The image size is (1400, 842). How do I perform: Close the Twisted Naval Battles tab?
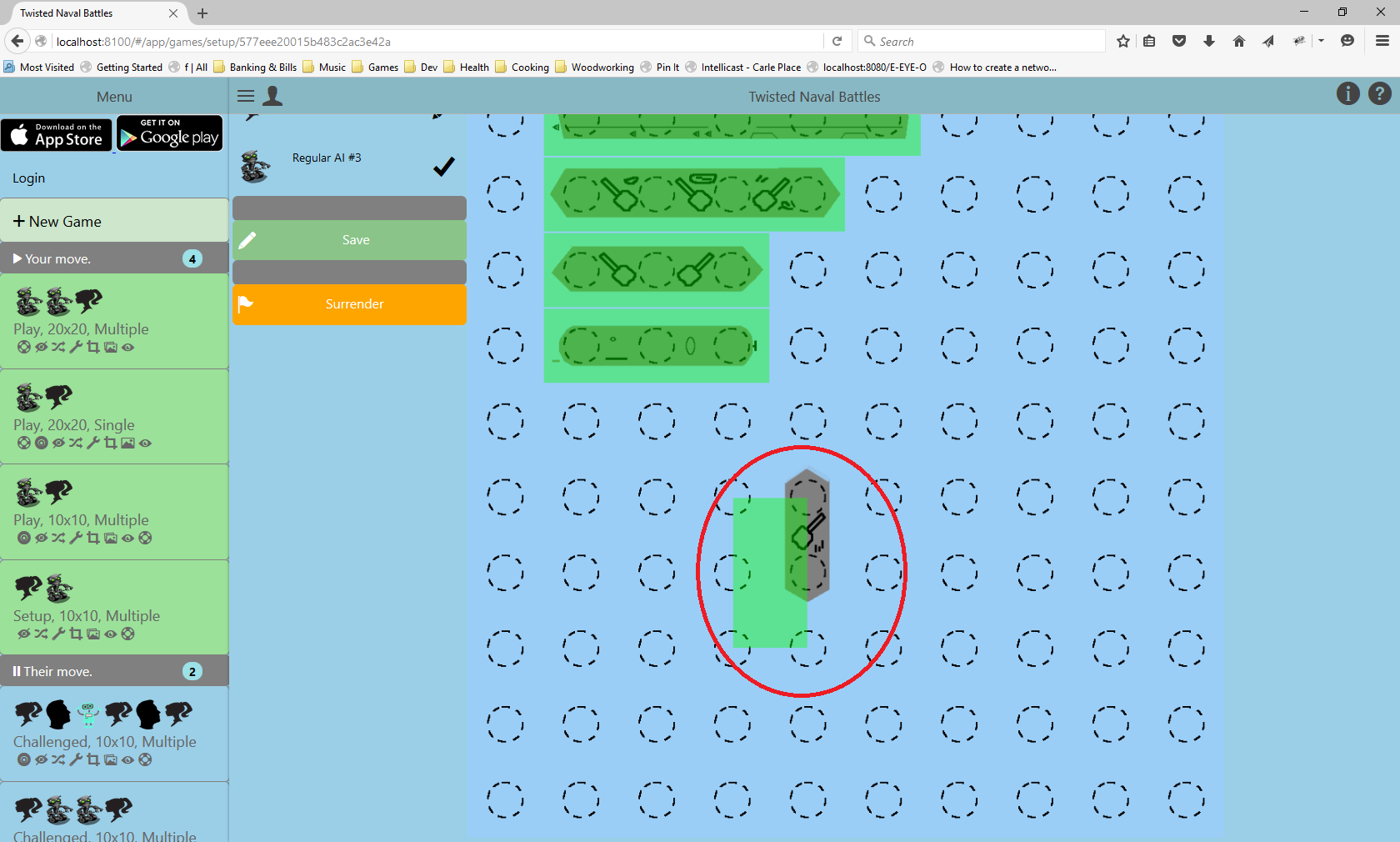(173, 13)
